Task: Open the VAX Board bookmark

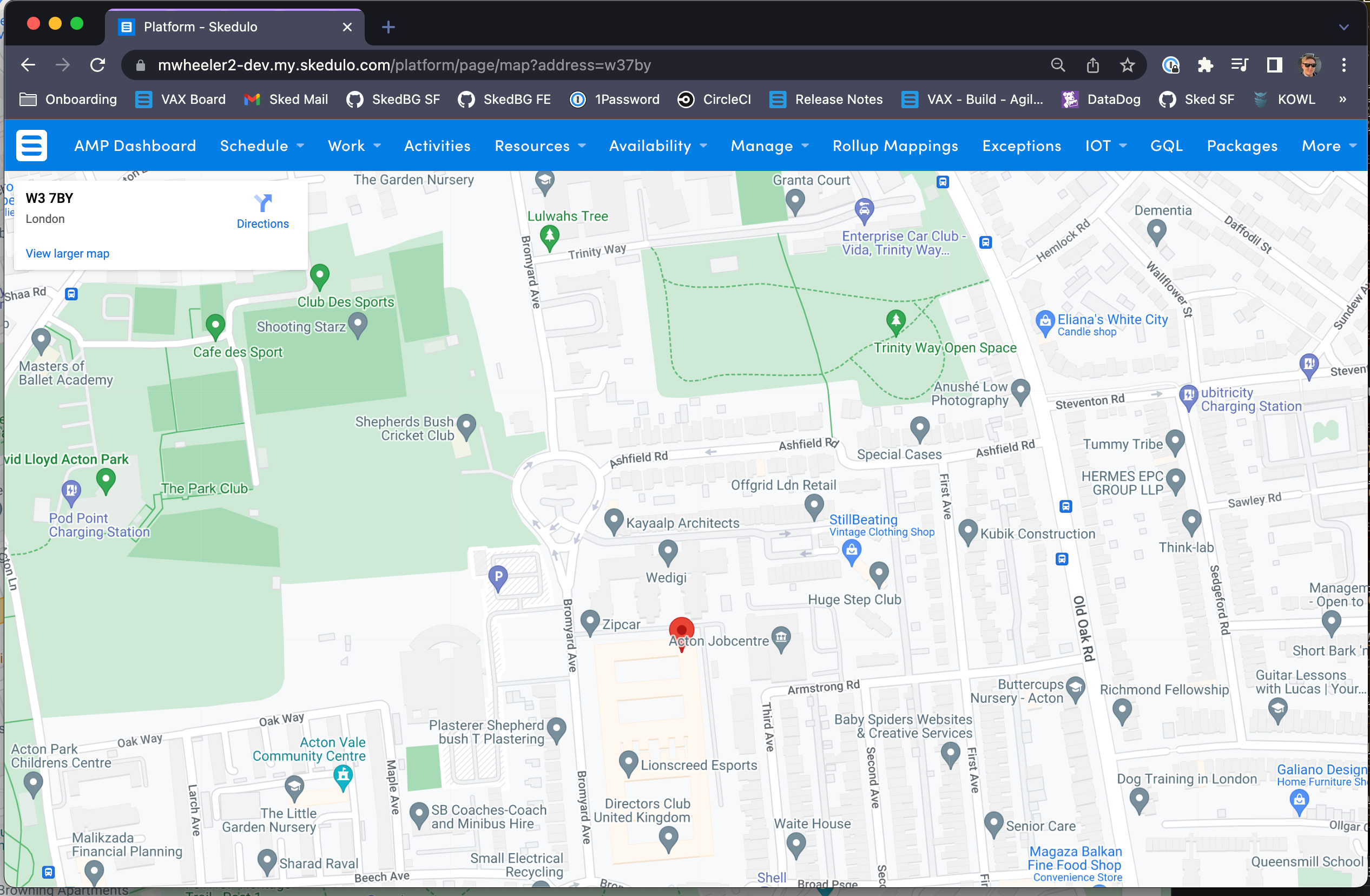Action: [181, 99]
